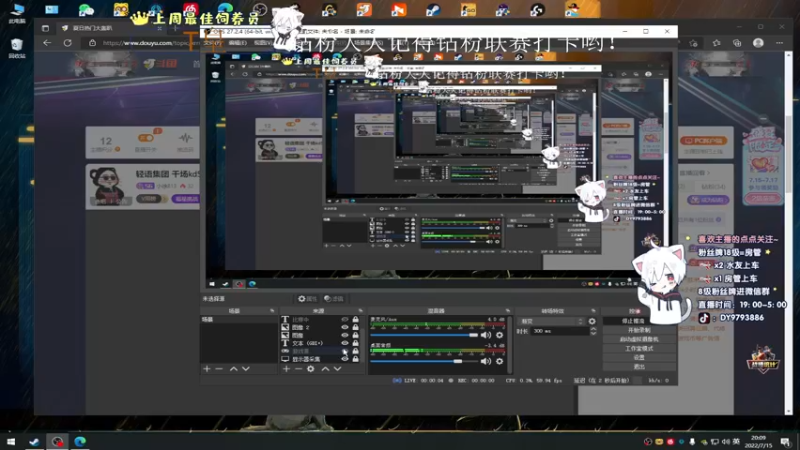Open the scene transition type dropdown
The image size is (800, 450).
551,321
